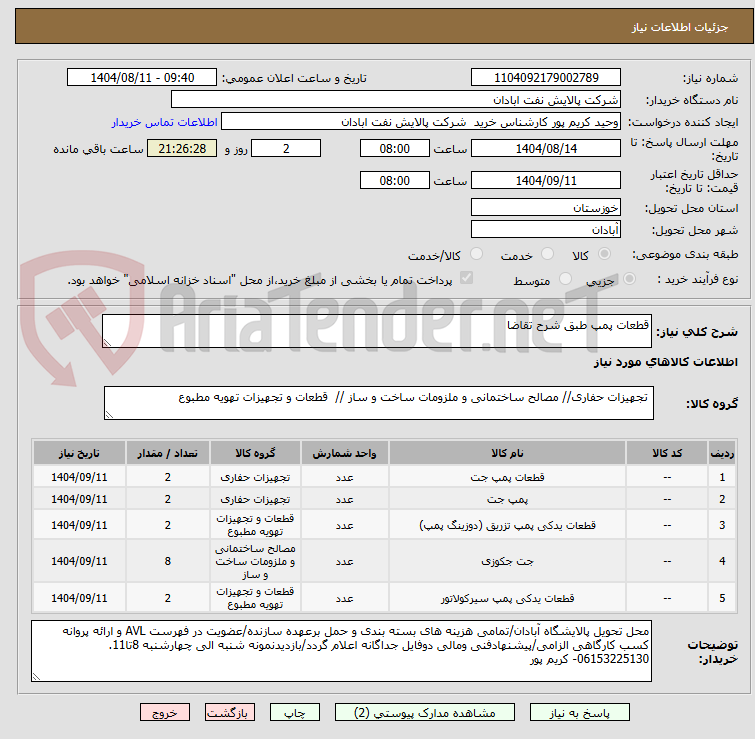Click the buyer organization name field
The image size is (755, 739).
396,100
